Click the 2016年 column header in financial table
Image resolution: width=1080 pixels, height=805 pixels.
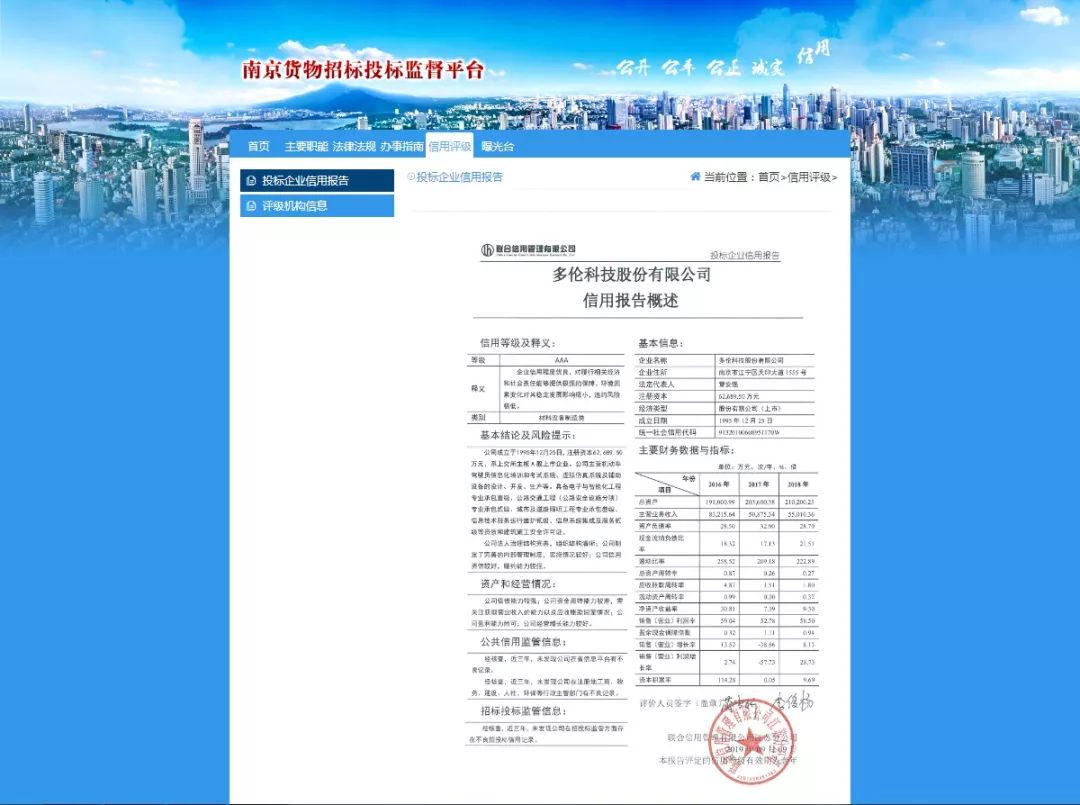pos(721,484)
